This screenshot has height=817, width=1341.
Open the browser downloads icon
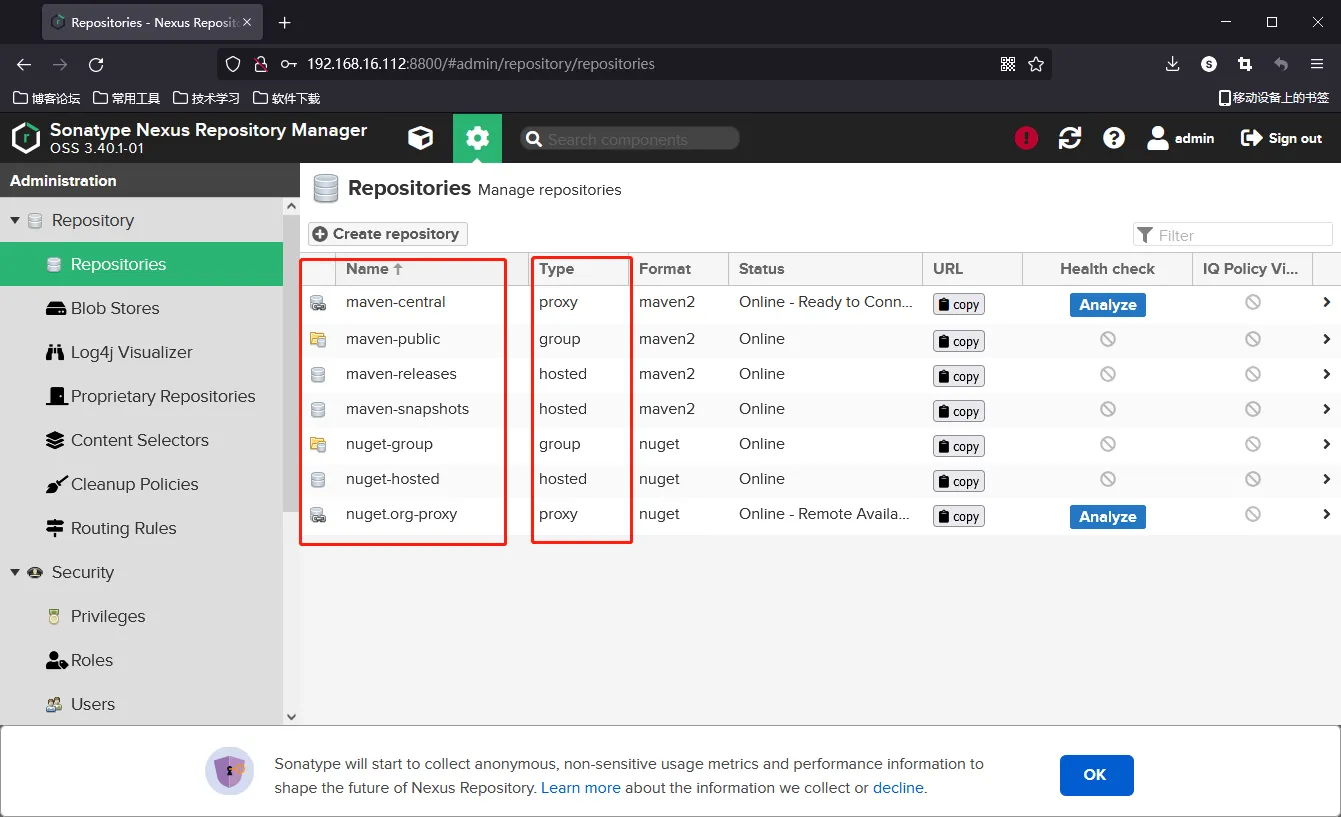click(x=1173, y=64)
